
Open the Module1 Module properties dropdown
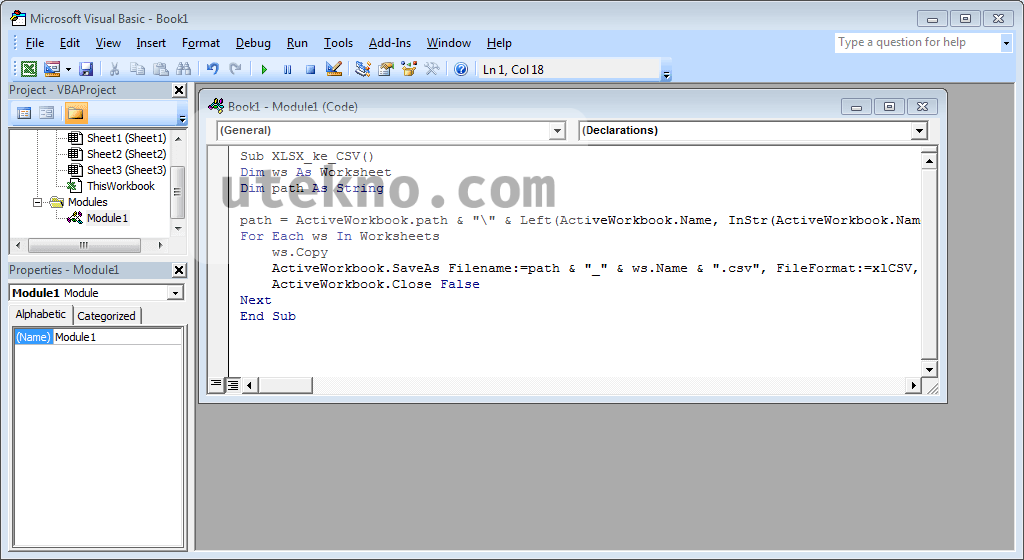pyautogui.click(x=175, y=293)
